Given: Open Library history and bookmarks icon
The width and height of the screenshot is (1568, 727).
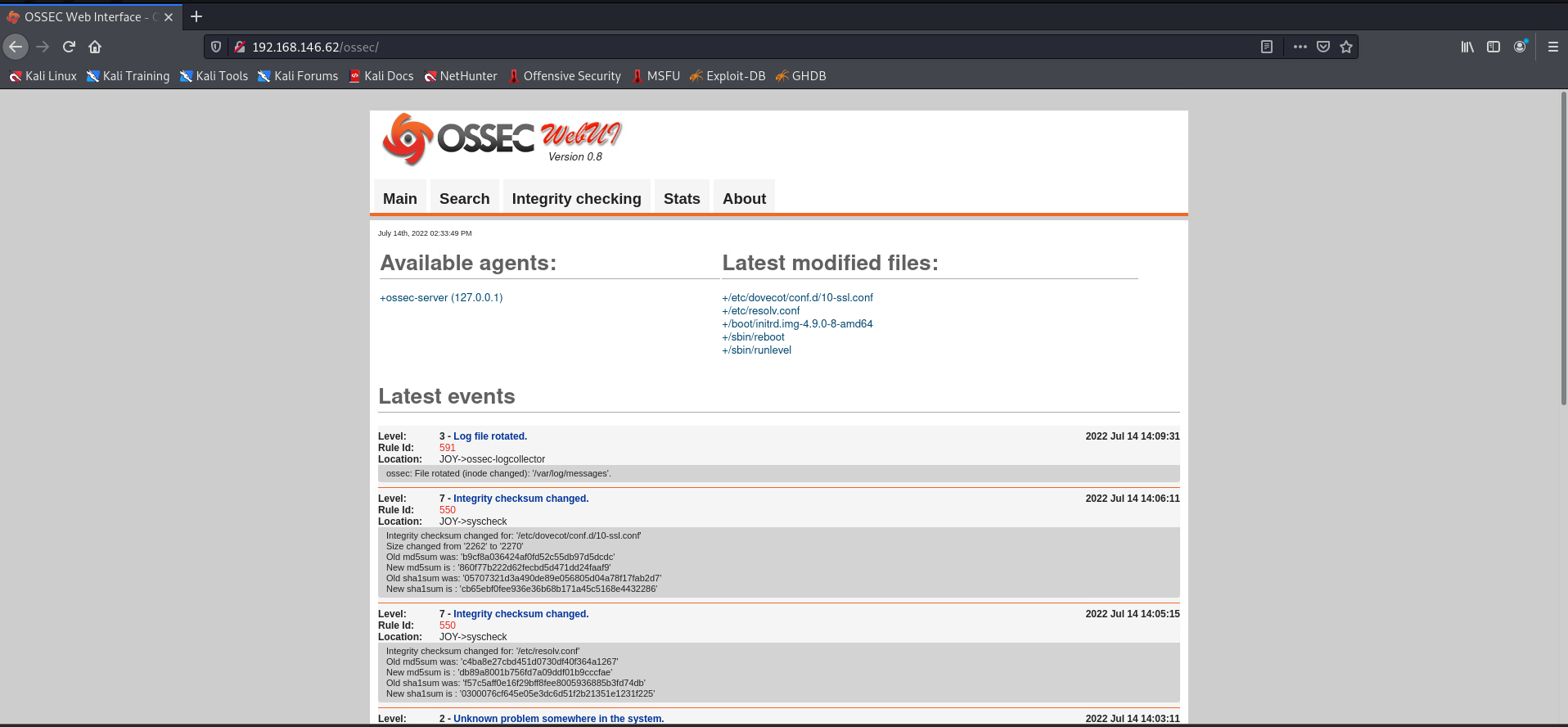Looking at the screenshot, I should (1467, 47).
